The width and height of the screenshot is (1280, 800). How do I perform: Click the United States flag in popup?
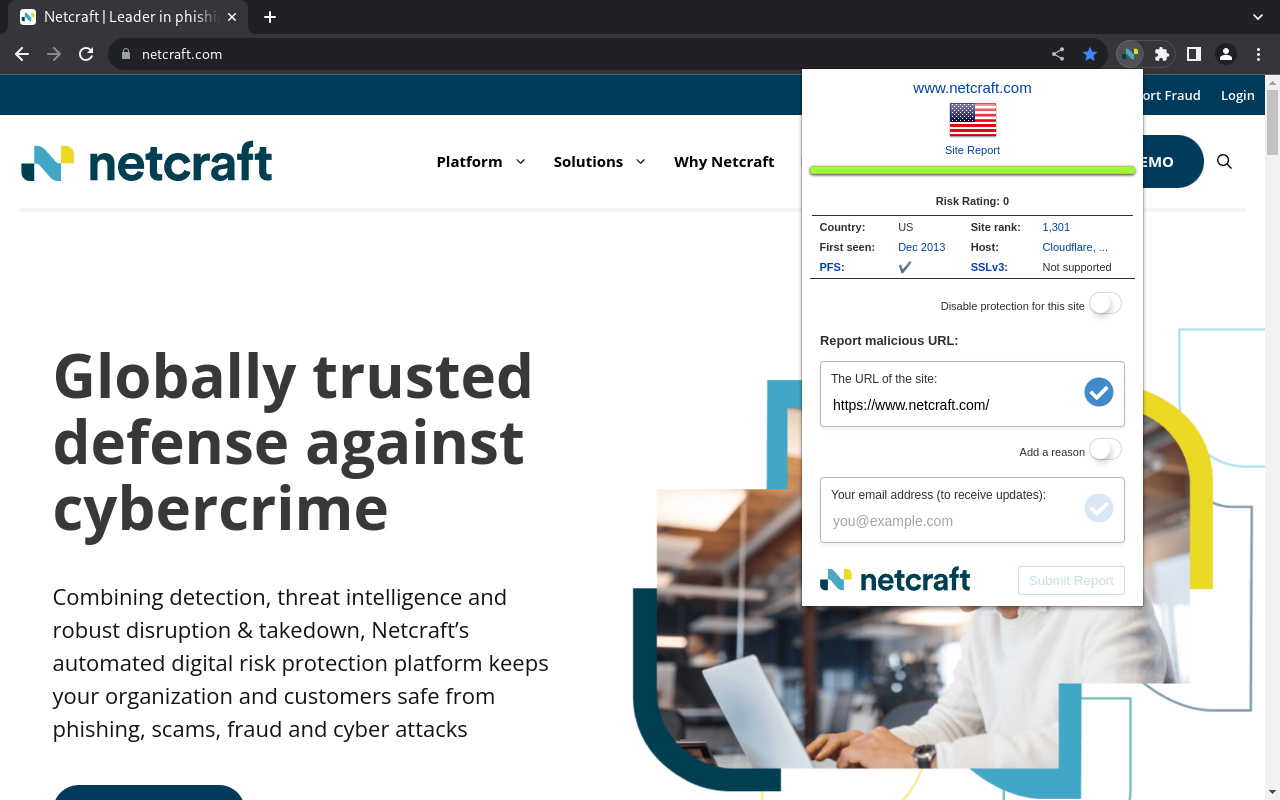973,120
